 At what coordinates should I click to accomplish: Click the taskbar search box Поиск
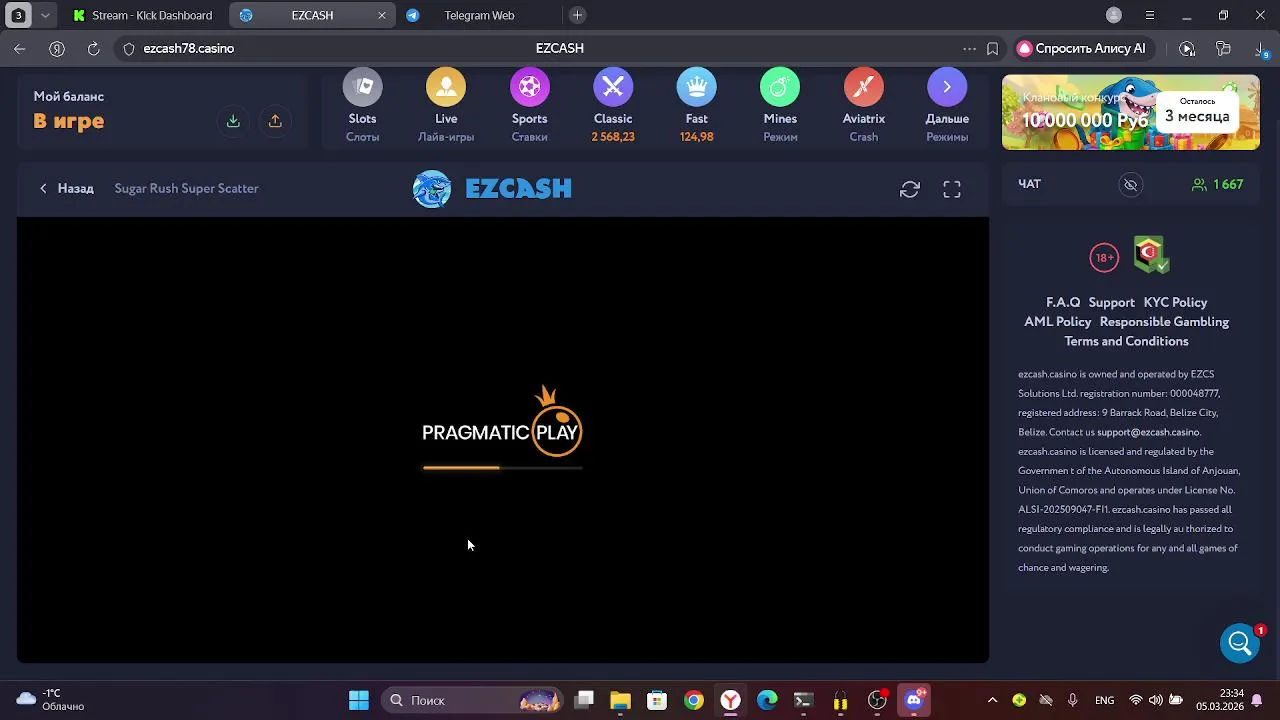click(x=471, y=700)
